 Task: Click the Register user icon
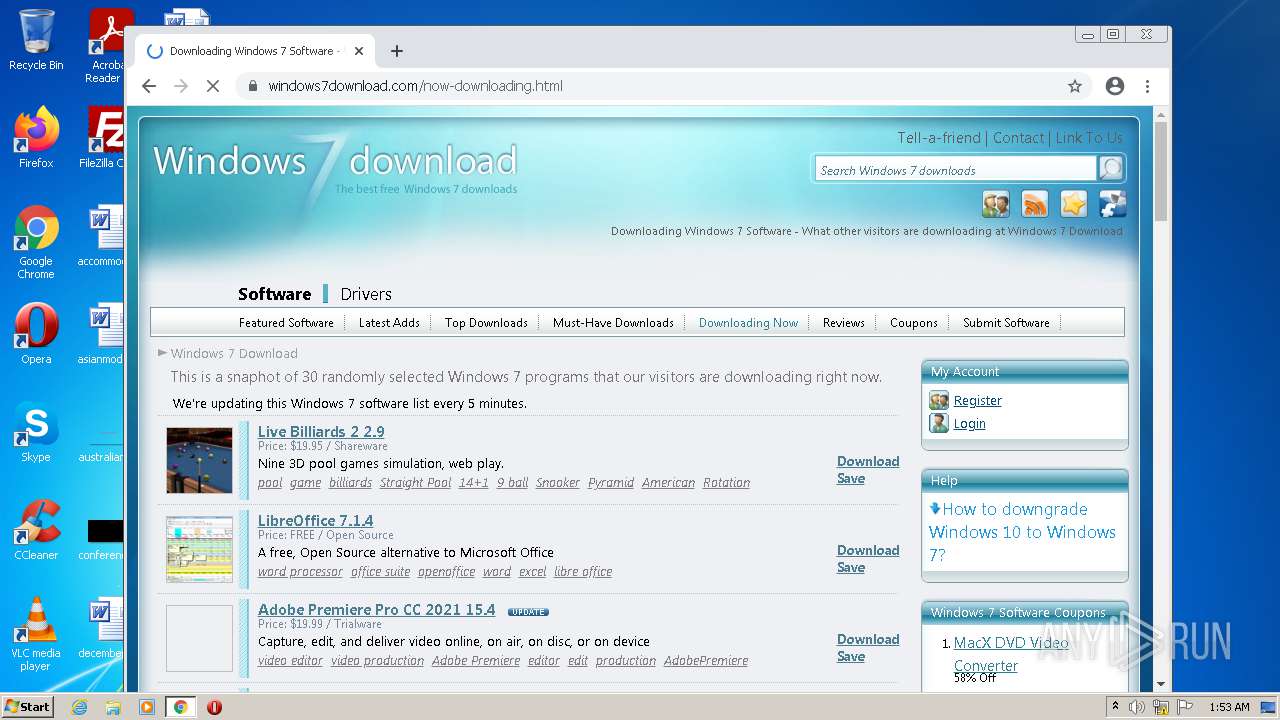click(x=939, y=400)
